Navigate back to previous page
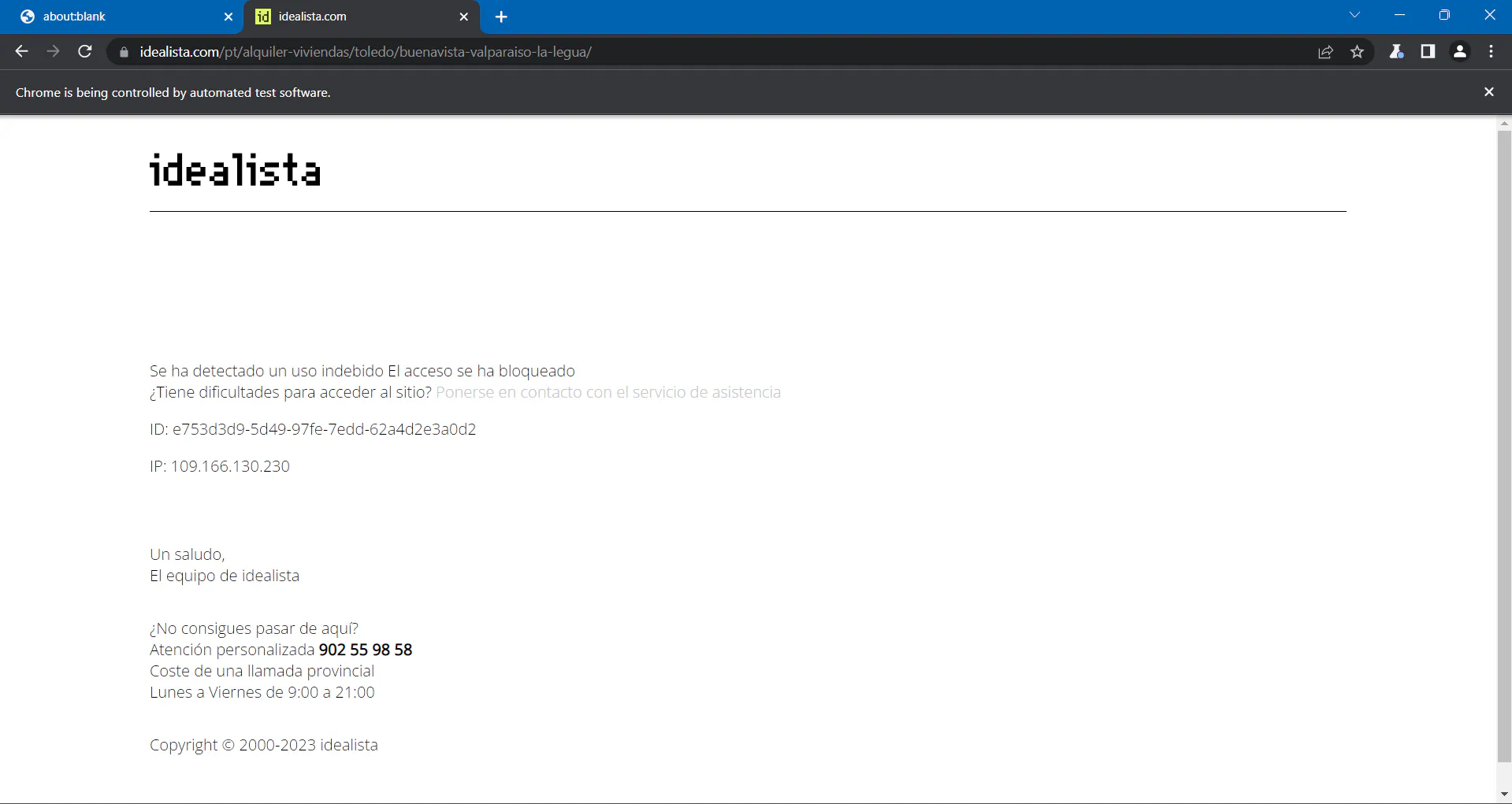The width and height of the screenshot is (1512, 804). 20,51
